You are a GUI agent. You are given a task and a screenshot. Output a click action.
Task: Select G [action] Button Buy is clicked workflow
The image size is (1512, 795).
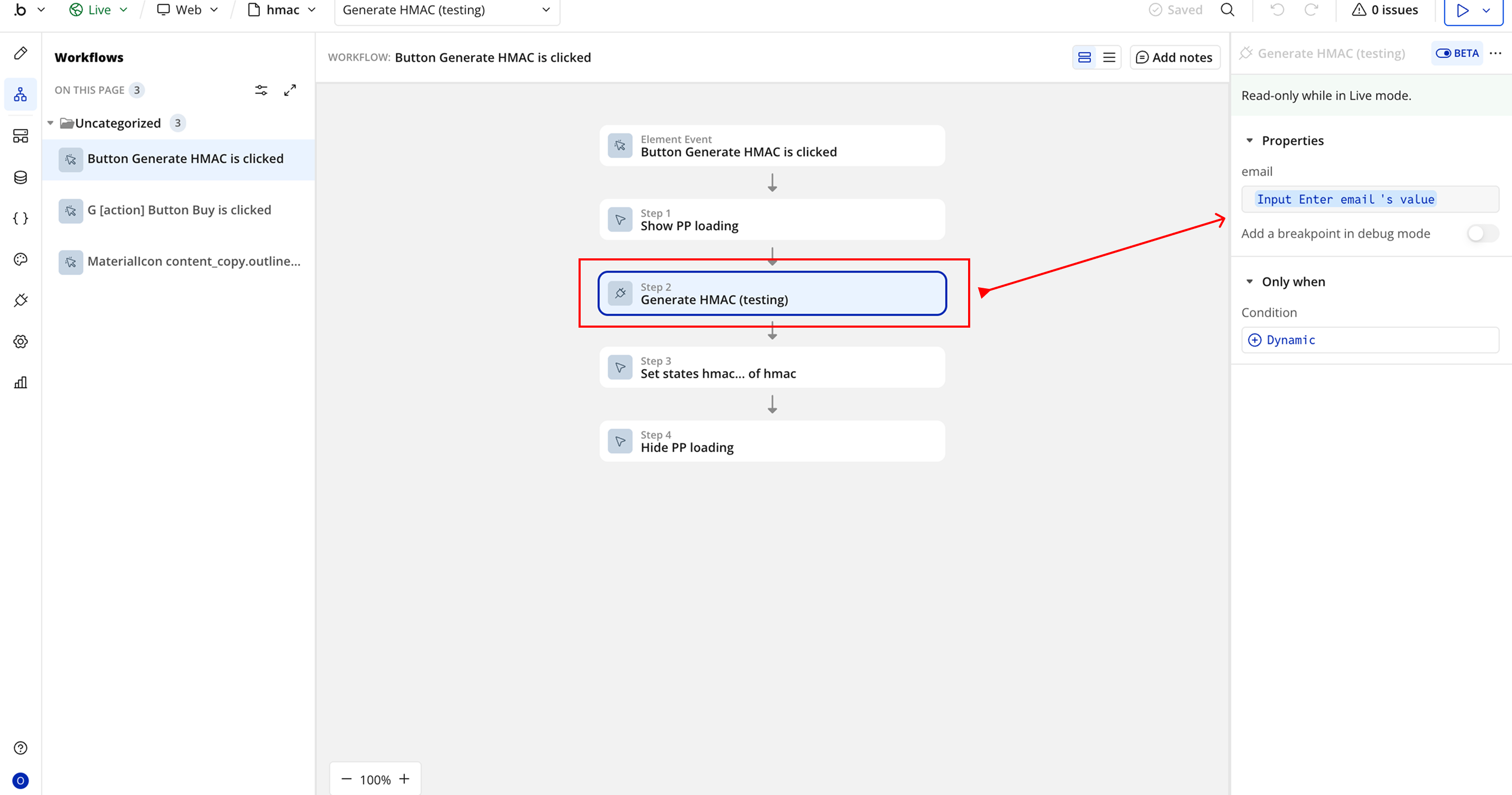pos(179,210)
